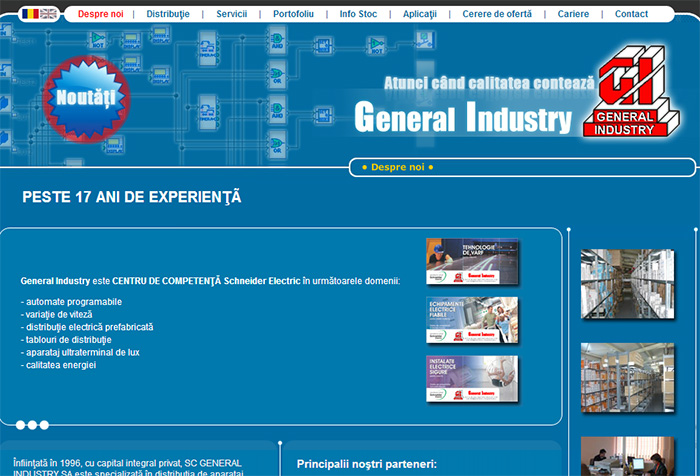Select second slide indicator dot
Viewport: 700px width, 476px height.
pos(32,425)
